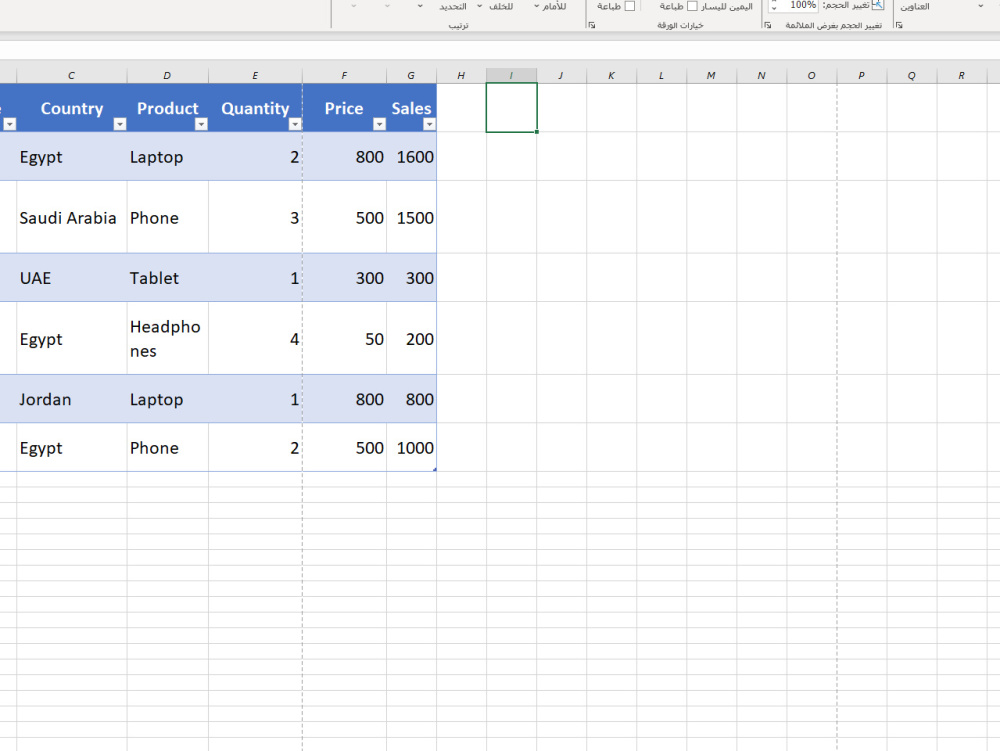
Task: Select column G header
Action: pyautogui.click(x=411, y=75)
